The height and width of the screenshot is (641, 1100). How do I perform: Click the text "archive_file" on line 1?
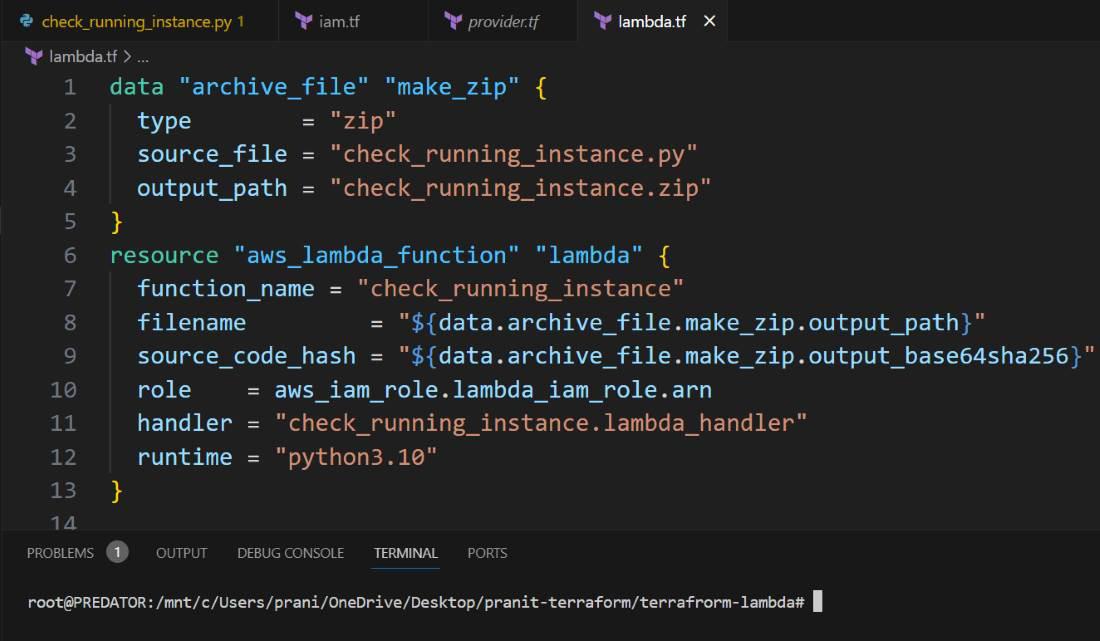point(273,87)
